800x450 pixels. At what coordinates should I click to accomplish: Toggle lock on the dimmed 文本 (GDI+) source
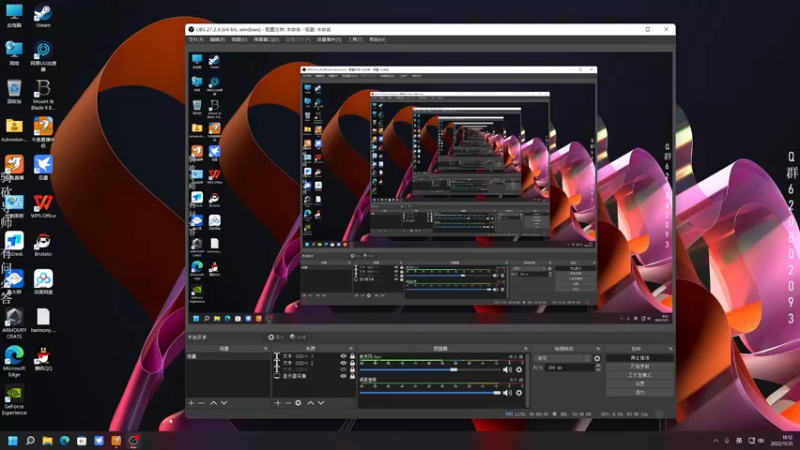point(352,369)
